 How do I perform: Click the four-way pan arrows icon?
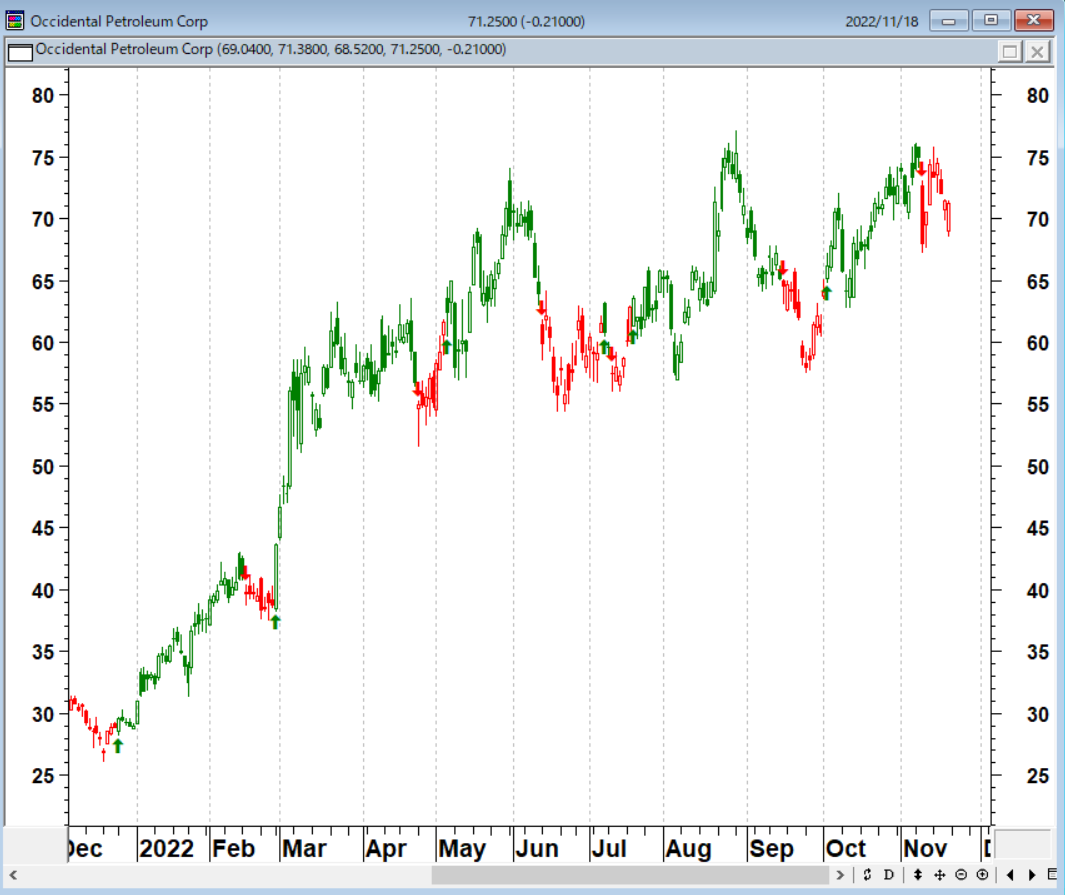[939, 875]
